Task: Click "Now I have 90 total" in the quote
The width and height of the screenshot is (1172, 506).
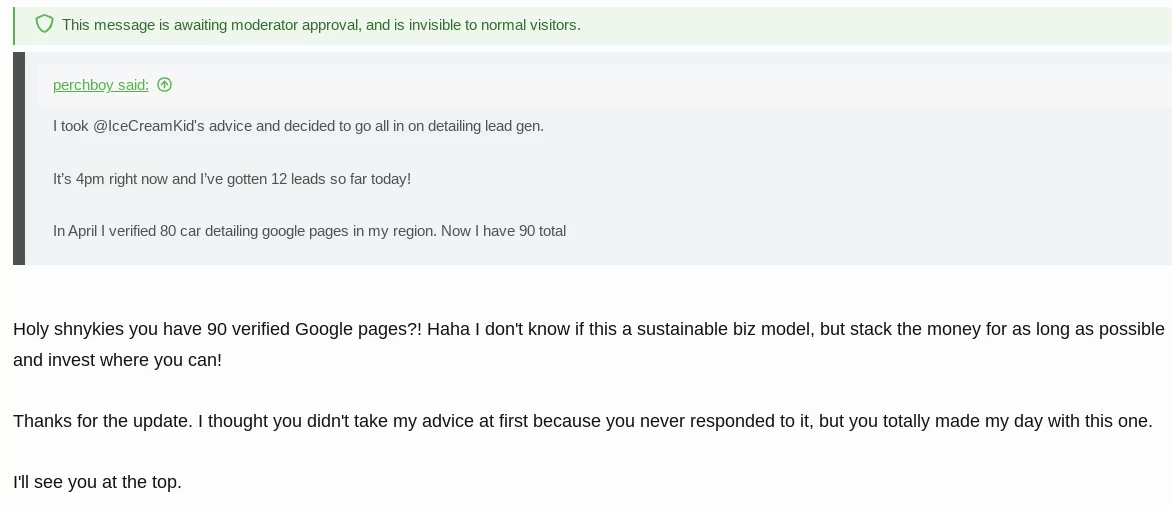Action: 503,231
